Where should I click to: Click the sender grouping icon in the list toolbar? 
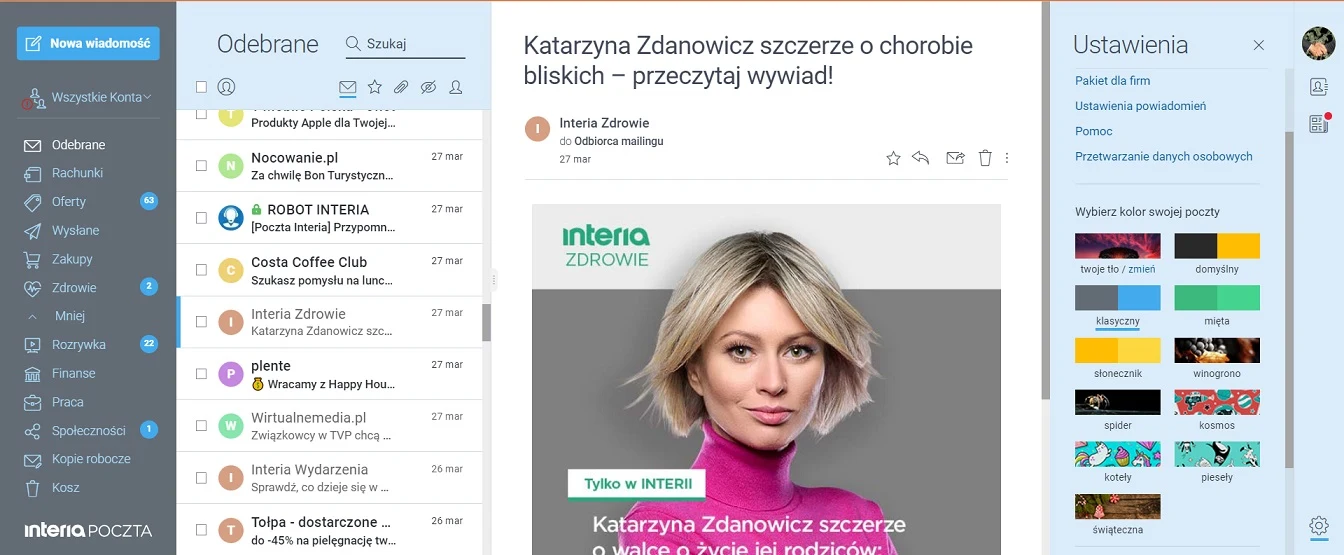226,87
